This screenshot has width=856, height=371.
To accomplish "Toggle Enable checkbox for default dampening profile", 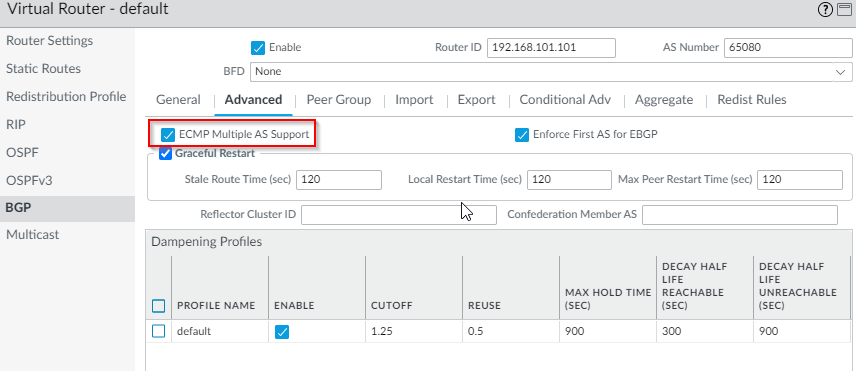I will (282, 332).
